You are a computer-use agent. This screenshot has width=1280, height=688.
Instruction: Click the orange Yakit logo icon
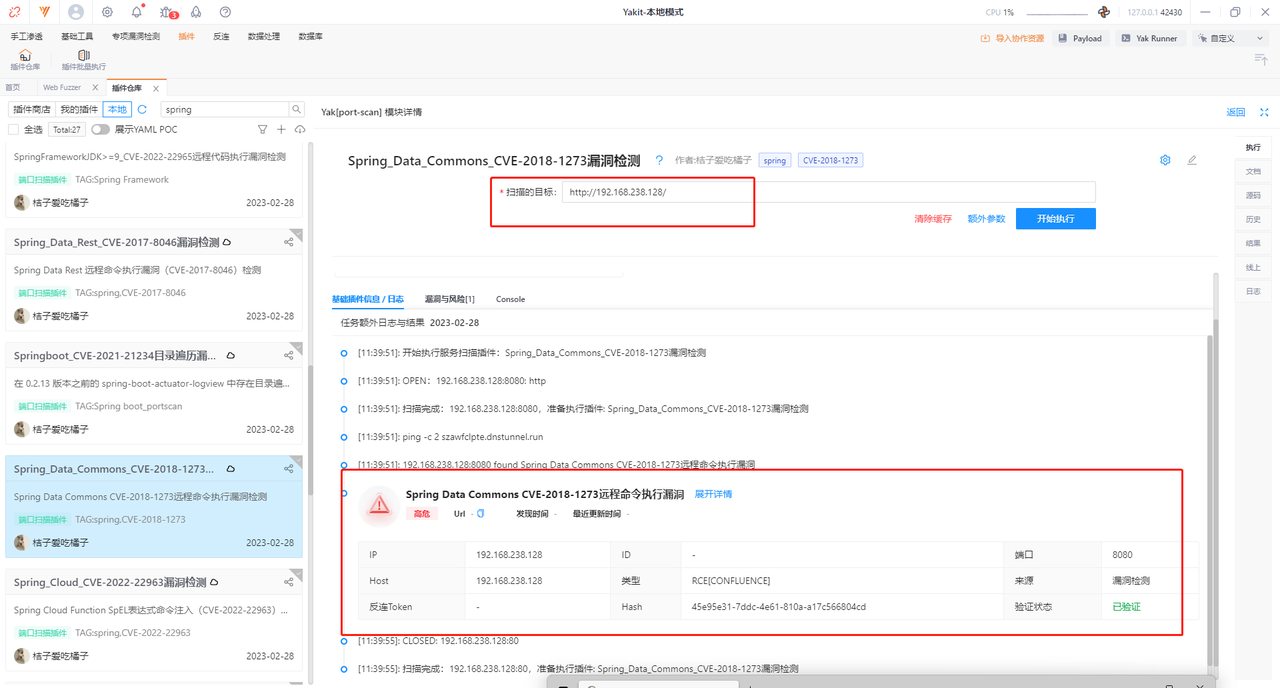coord(45,12)
